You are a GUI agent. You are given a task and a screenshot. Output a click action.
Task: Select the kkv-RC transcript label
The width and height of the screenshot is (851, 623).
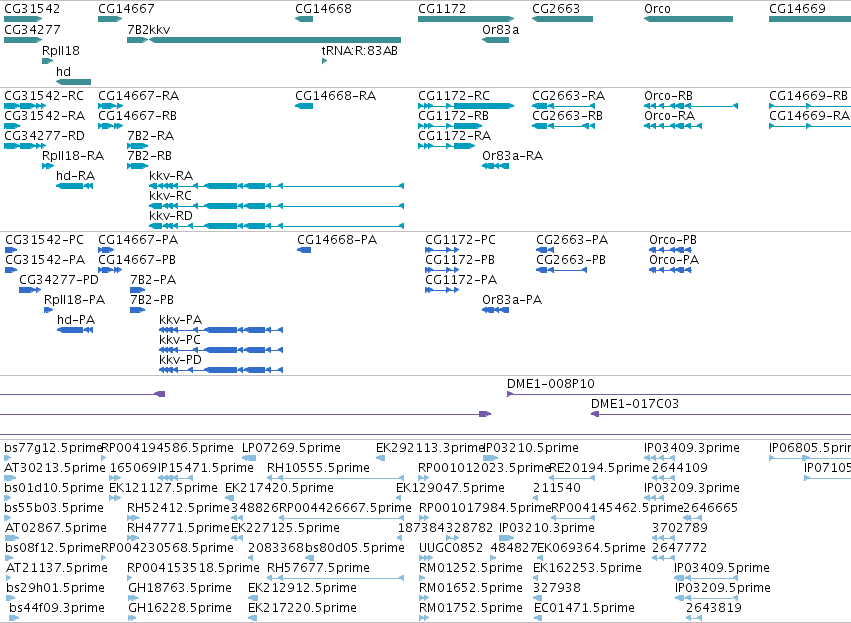coord(170,196)
